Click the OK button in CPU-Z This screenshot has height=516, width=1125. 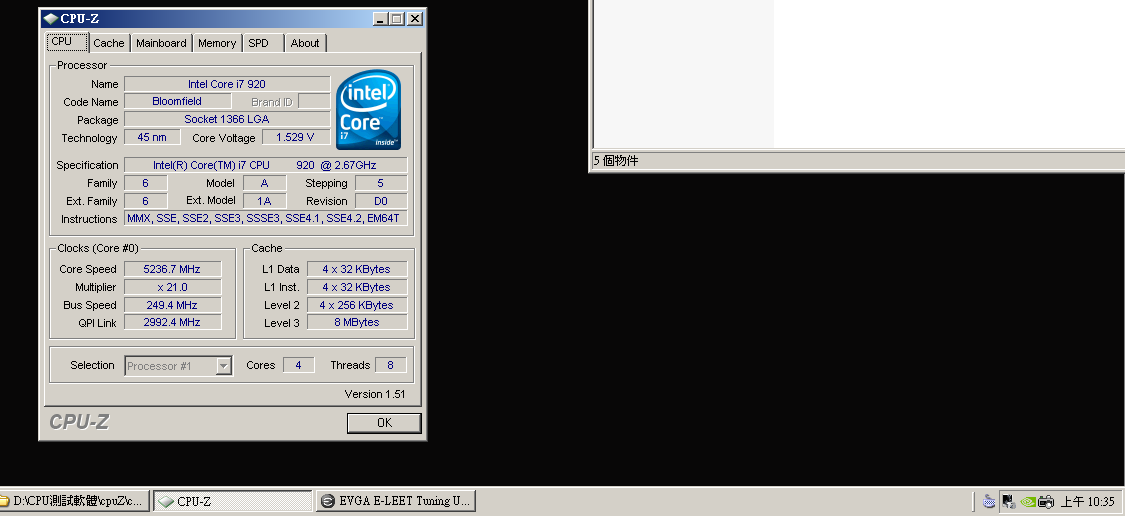384,423
